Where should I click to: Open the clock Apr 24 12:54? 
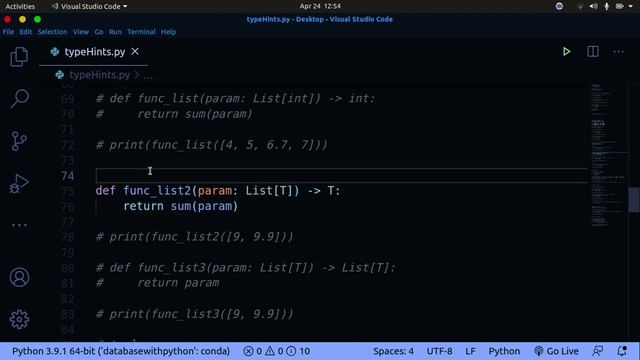click(x=320, y=6)
